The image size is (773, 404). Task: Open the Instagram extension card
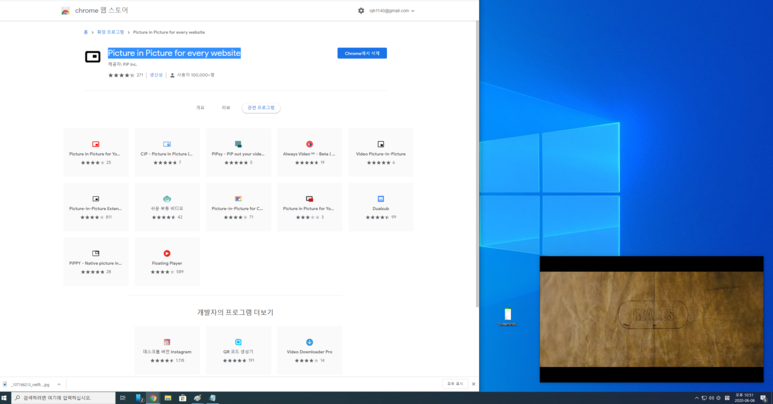coord(167,350)
